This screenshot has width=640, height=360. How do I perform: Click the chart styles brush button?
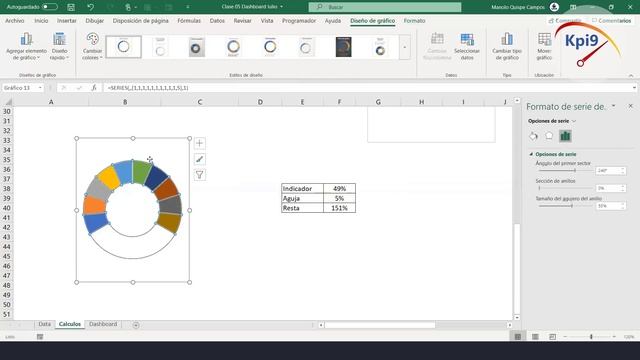click(x=200, y=159)
